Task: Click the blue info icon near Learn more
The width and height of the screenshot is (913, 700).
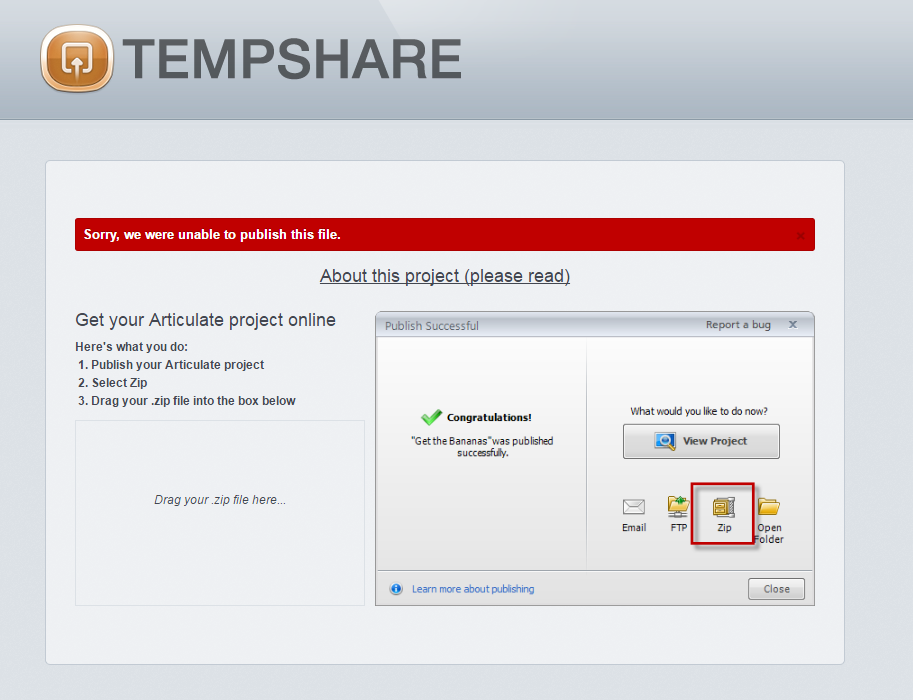Action: click(396, 589)
